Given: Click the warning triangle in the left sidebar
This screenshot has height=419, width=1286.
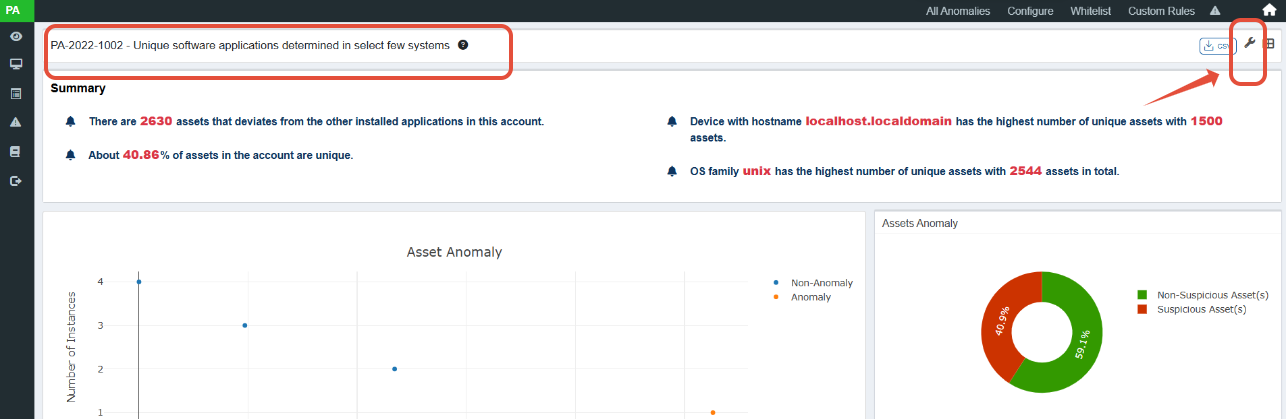Looking at the screenshot, I should [x=16, y=123].
